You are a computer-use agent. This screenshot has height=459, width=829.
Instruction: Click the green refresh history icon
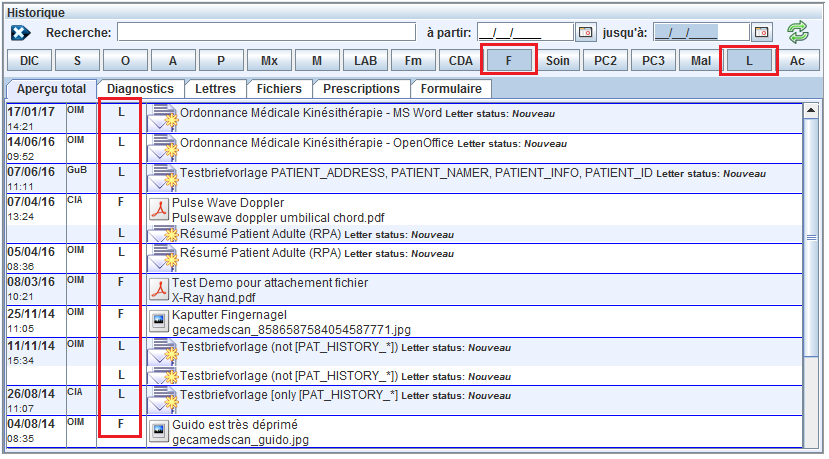click(797, 32)
